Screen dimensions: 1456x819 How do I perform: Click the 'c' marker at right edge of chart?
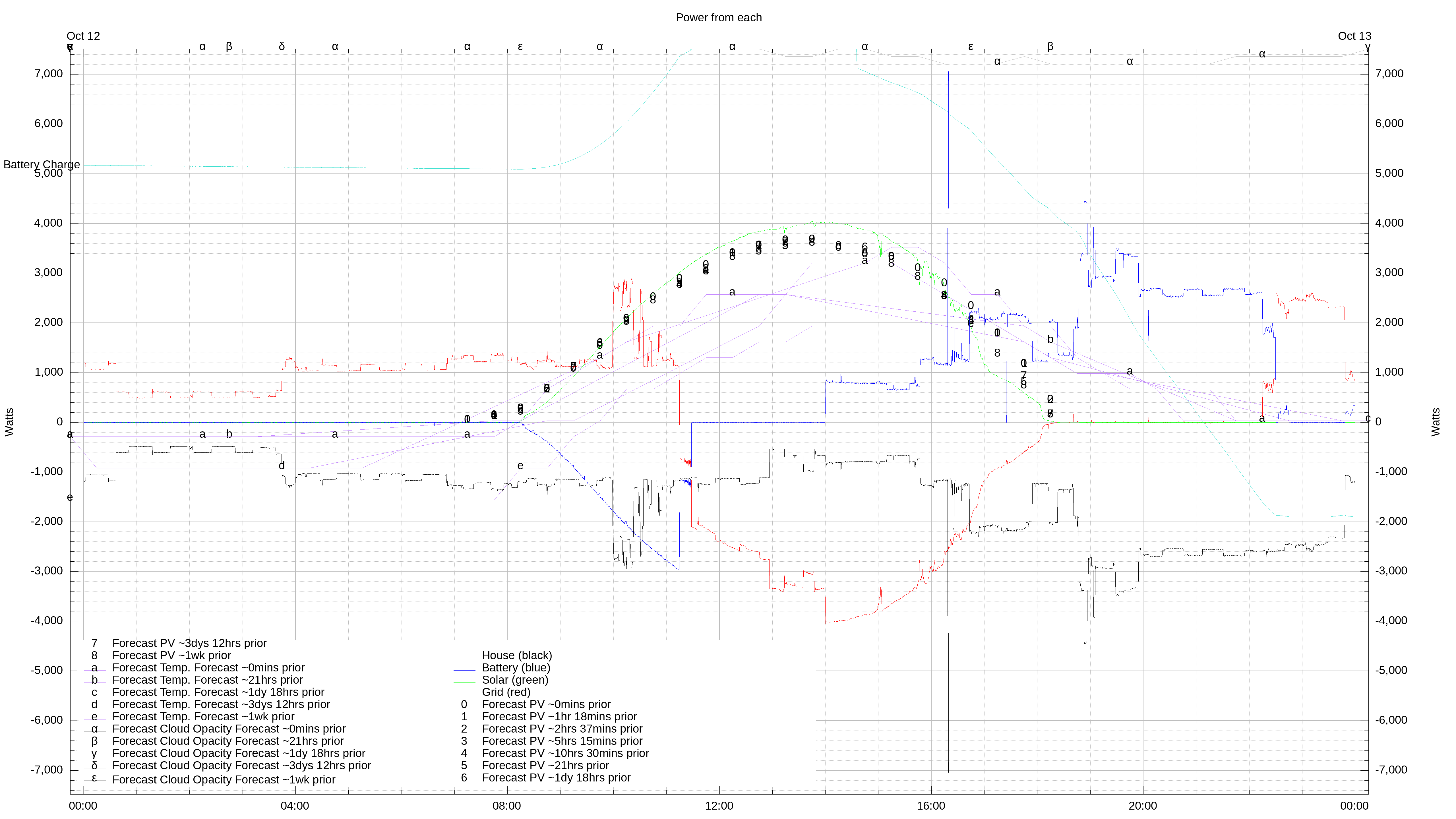pyautogui.click(x=1368, y=418)
